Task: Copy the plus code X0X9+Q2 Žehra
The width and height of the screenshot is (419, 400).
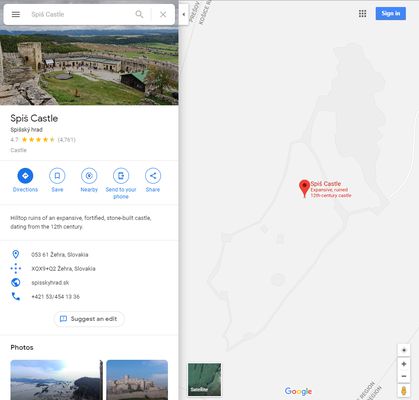Action: pos(63,269)
